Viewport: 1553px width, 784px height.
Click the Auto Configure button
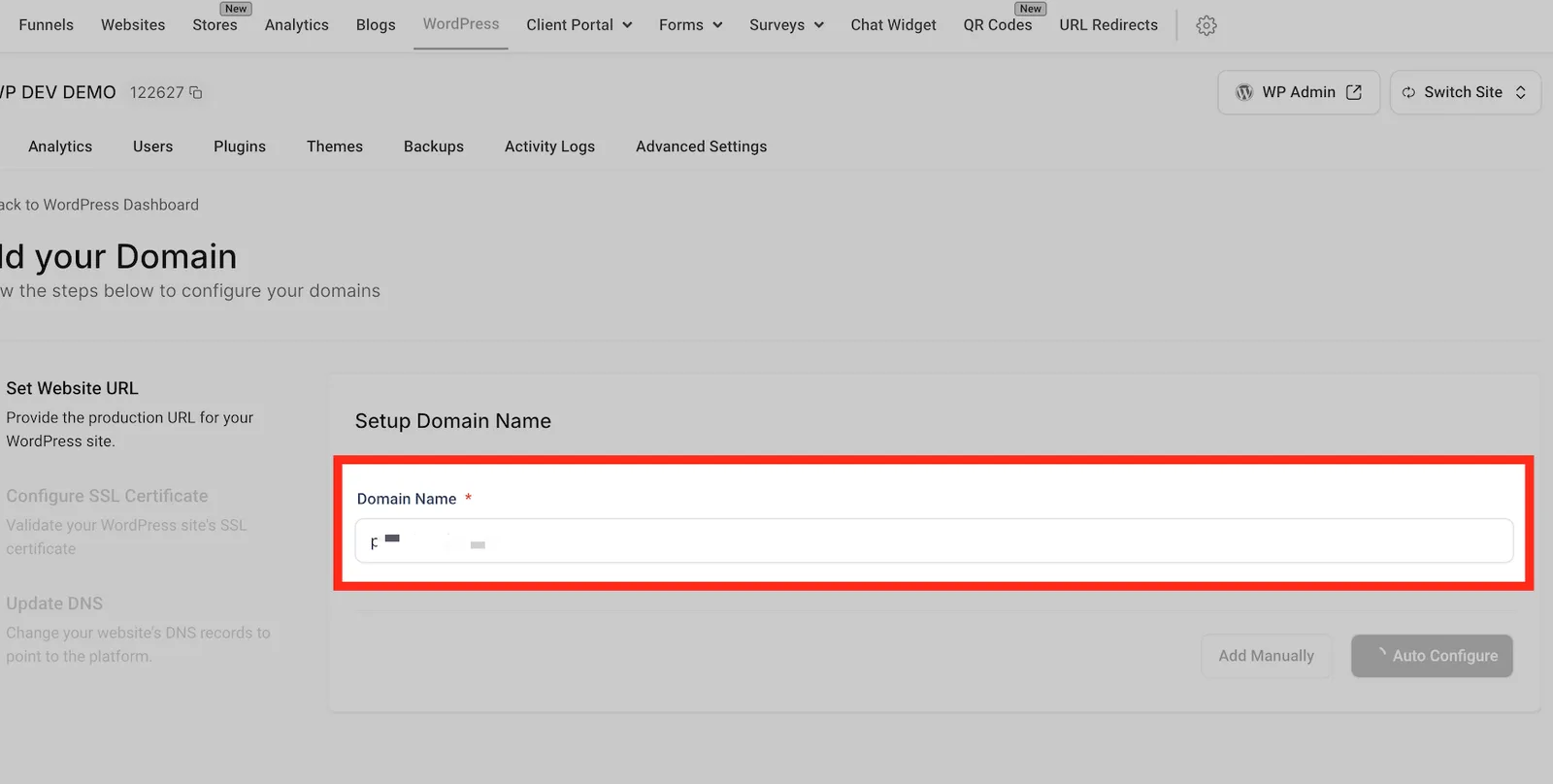point(1432,656)
